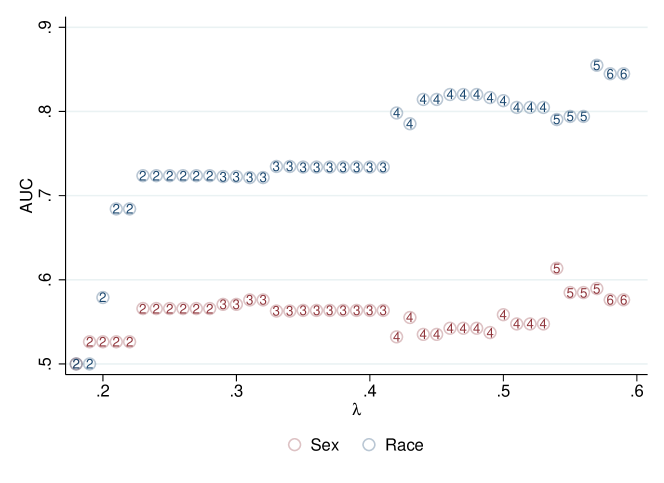Click the highest blue Race marker labeled 5
664x483 pixels.
point(597,66)
